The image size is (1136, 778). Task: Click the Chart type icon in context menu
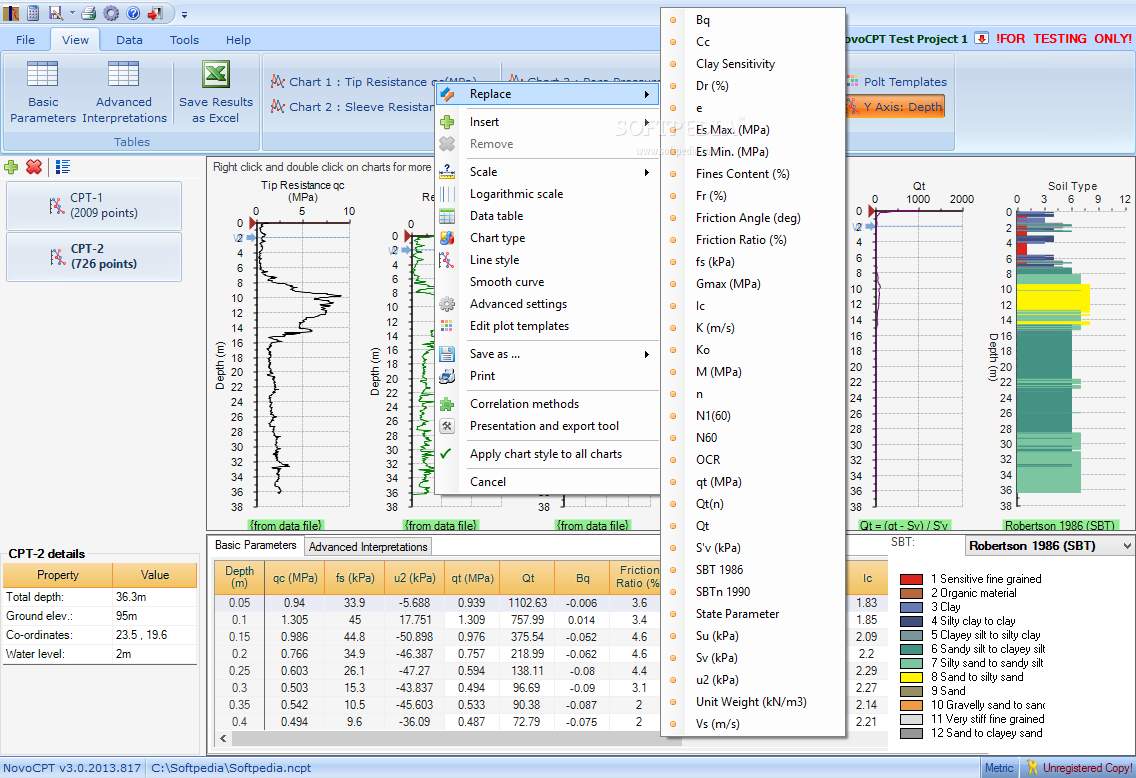tap(447, 238)
